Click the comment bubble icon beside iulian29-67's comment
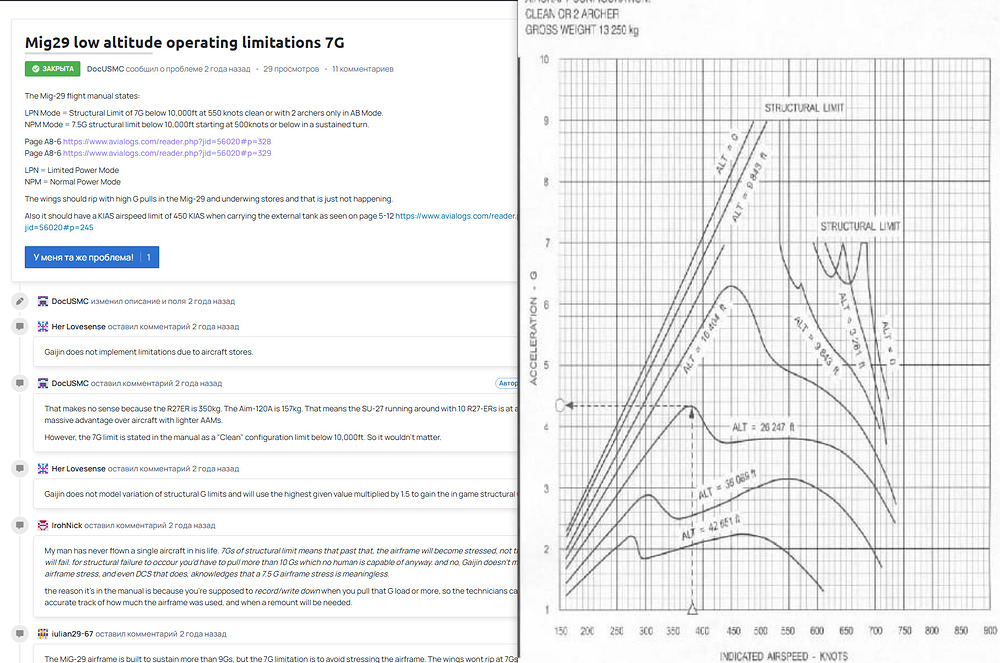Viewport: 1000px width, 663px height. (x=20, y=634)
